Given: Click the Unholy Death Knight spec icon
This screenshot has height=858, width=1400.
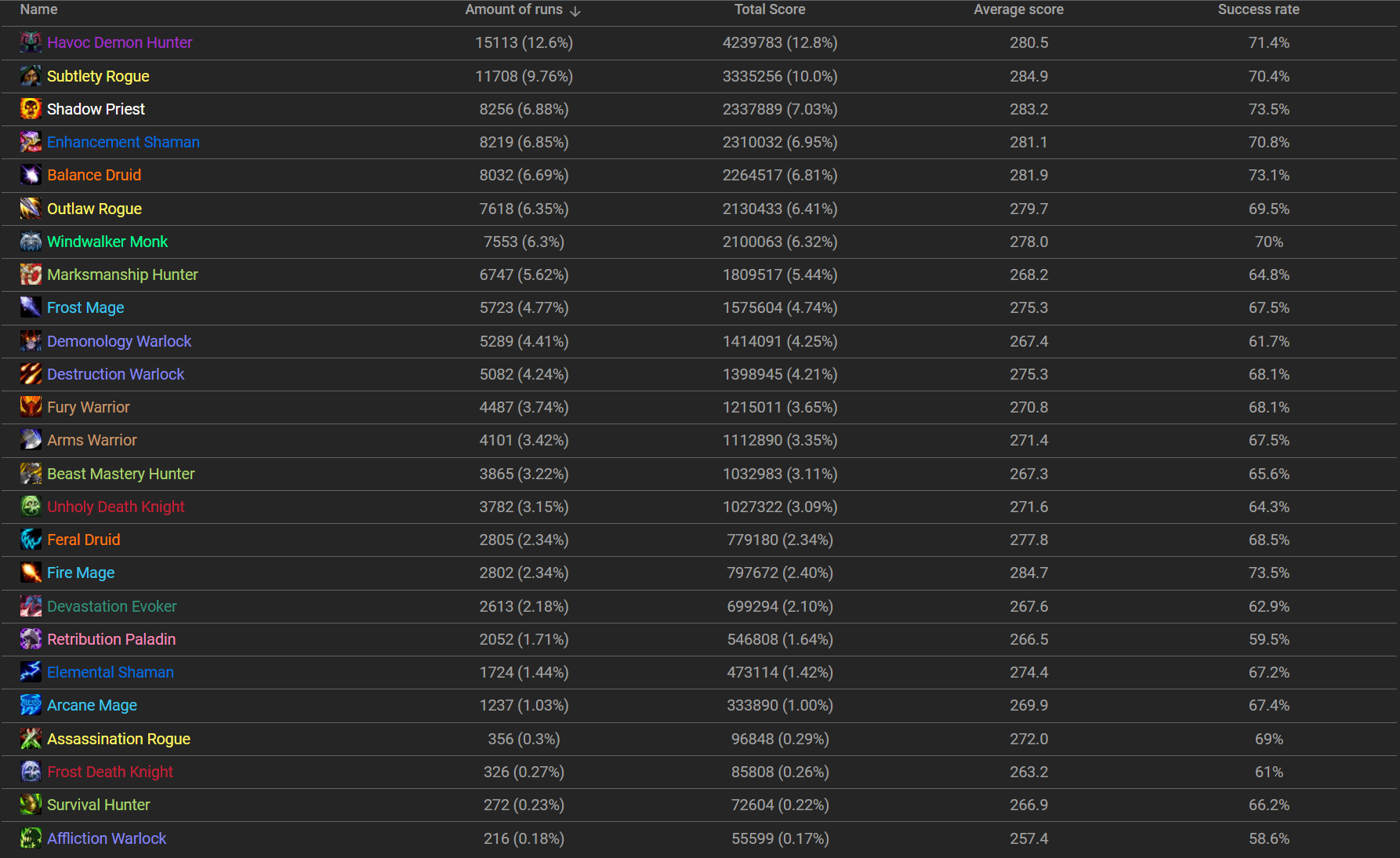Looking at the screenshot, I should (31, 507).
